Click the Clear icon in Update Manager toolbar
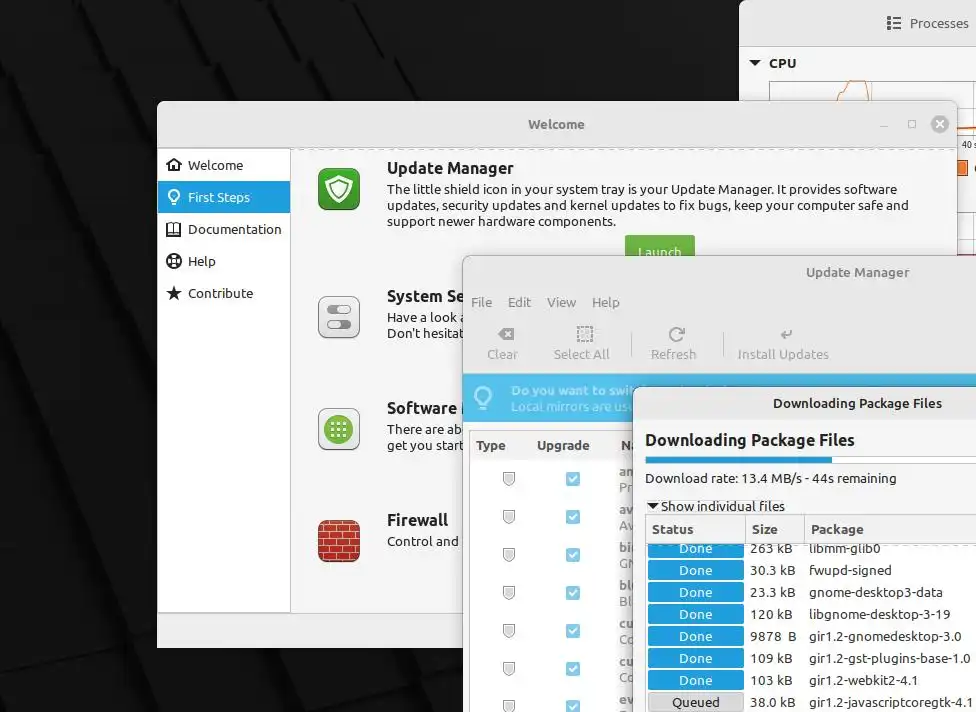 506,334
